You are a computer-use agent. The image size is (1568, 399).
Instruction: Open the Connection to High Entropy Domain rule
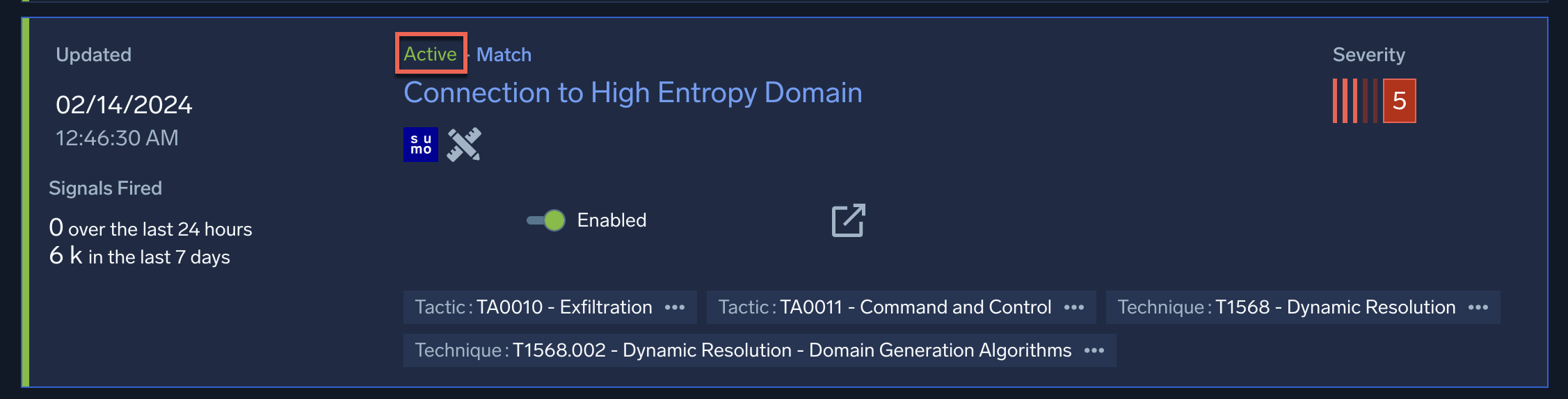[x=632, y=93]
